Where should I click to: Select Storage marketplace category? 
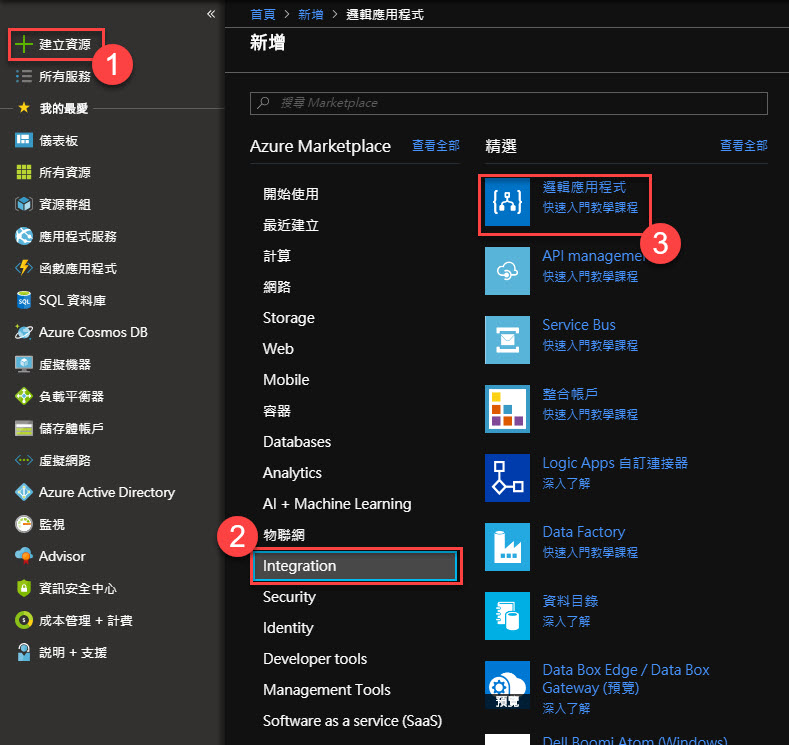[288, 318]
